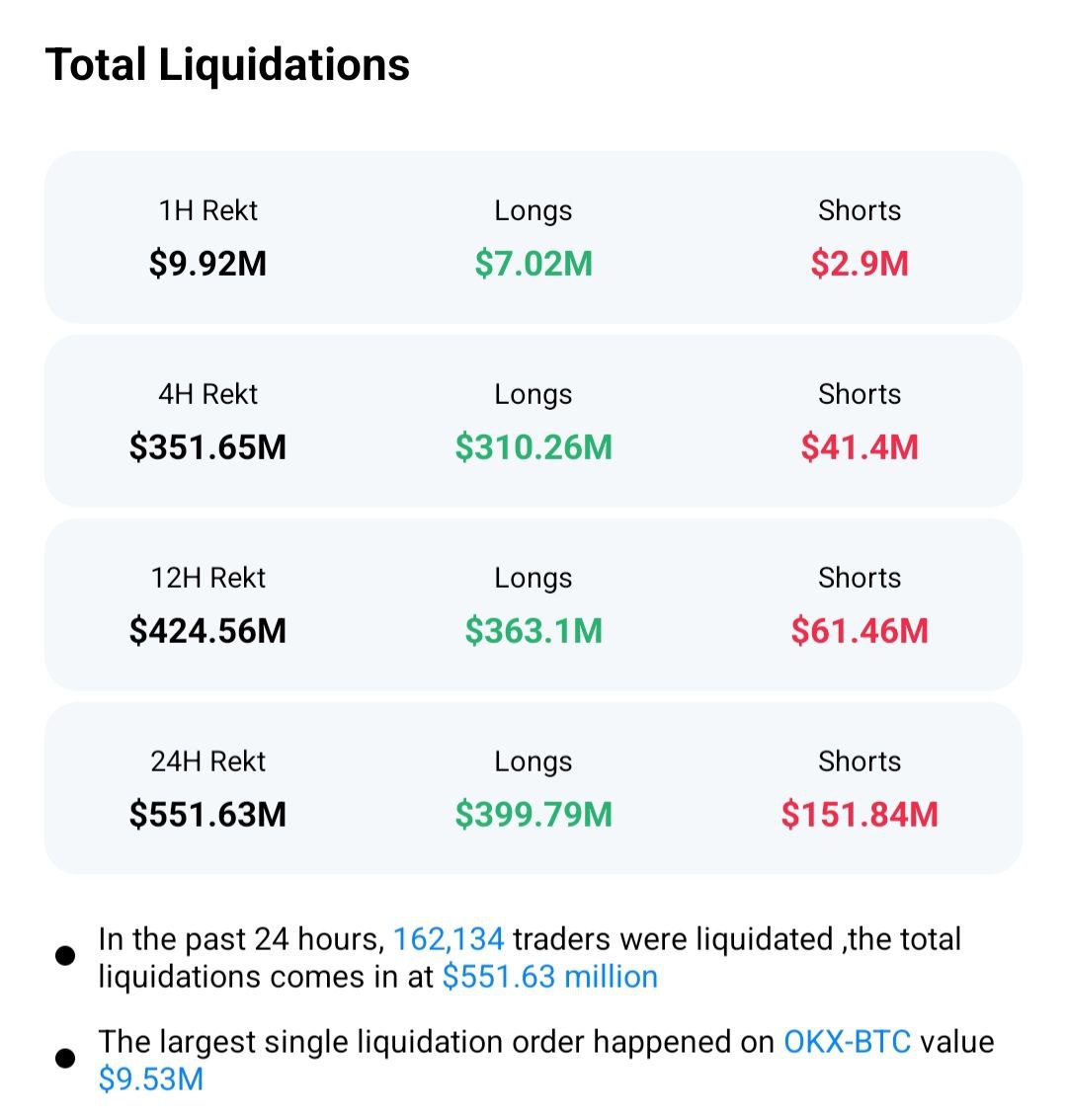
Task: Open the OKX-BTC link
Action: coord(847,1042)
